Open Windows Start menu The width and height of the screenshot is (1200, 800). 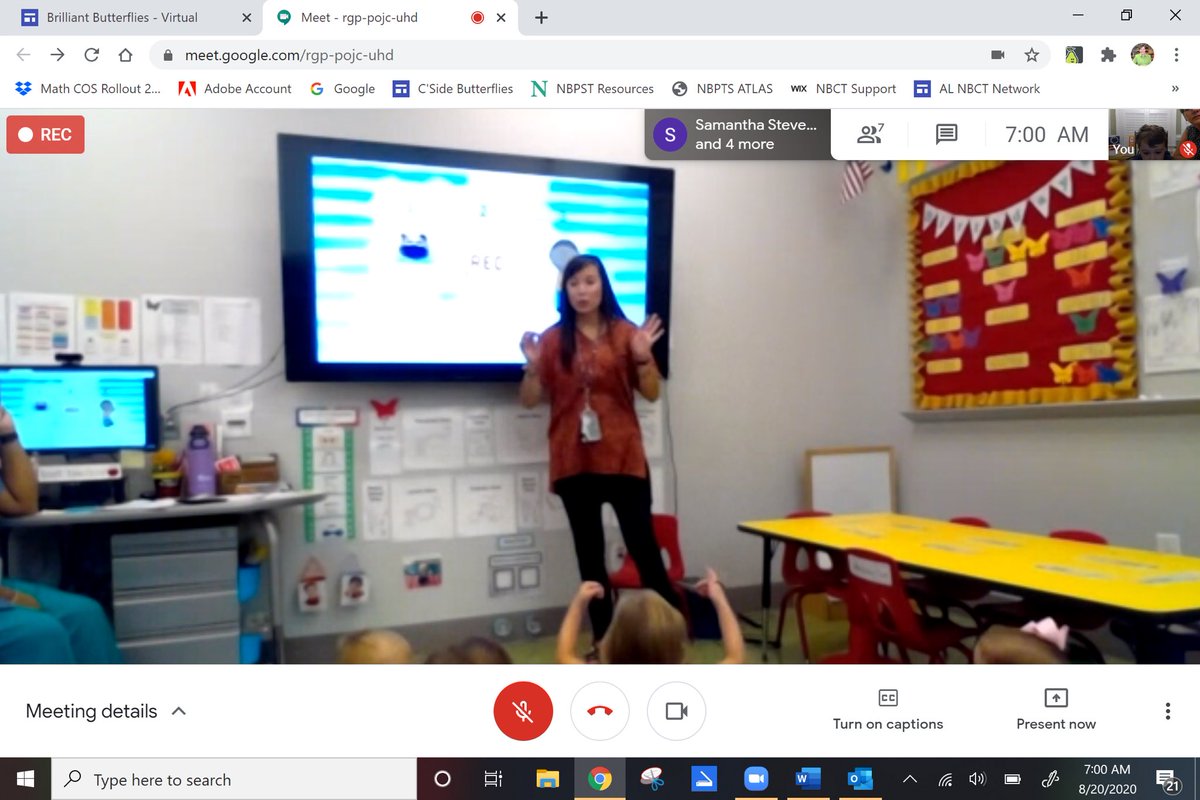[x=24, y=779]
